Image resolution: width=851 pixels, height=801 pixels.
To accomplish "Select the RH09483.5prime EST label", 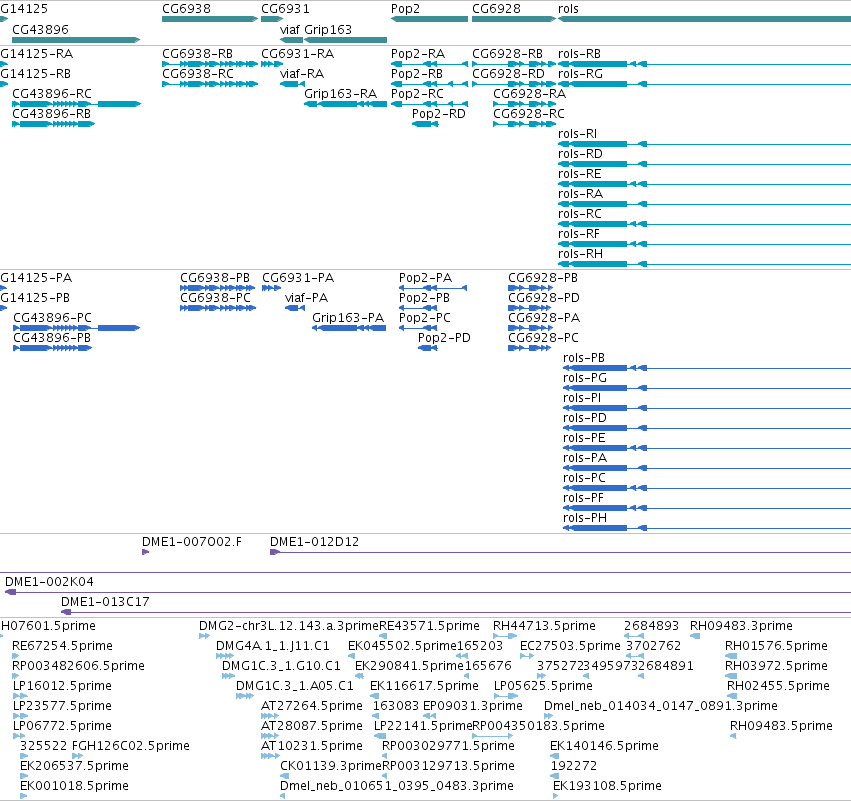I will 781,726.
